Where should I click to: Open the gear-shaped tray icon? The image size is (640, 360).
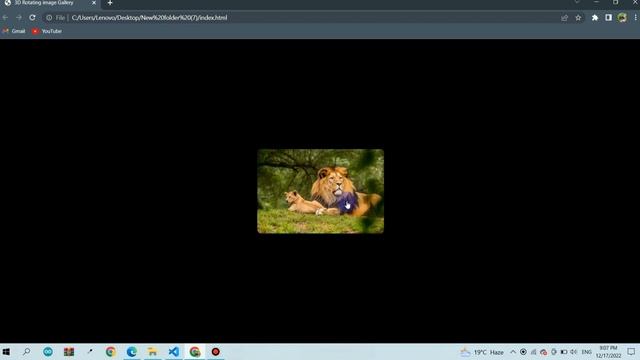[554, 352]
